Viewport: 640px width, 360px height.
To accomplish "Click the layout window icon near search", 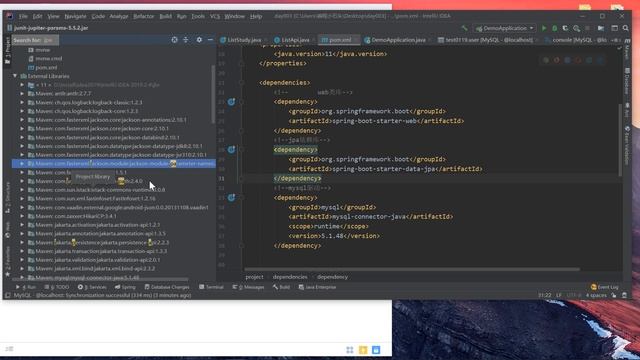I will tap(614, 28).
